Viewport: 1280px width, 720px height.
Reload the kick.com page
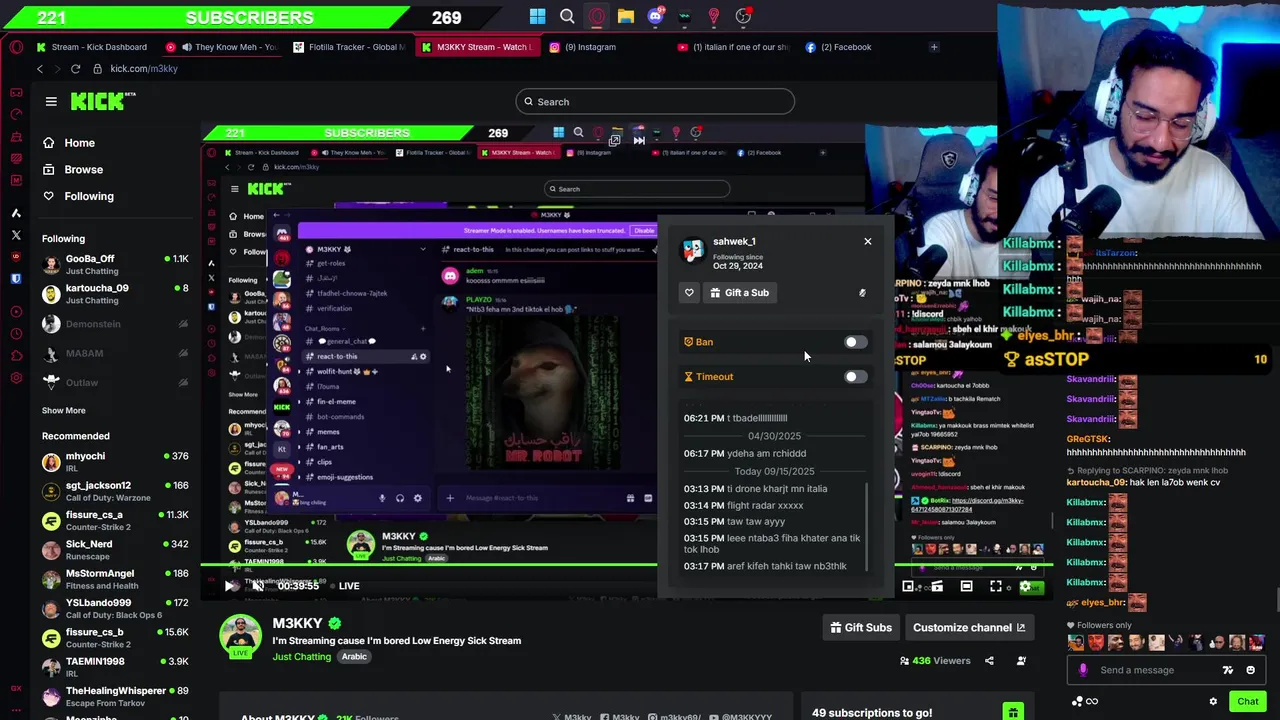[75, 69]
